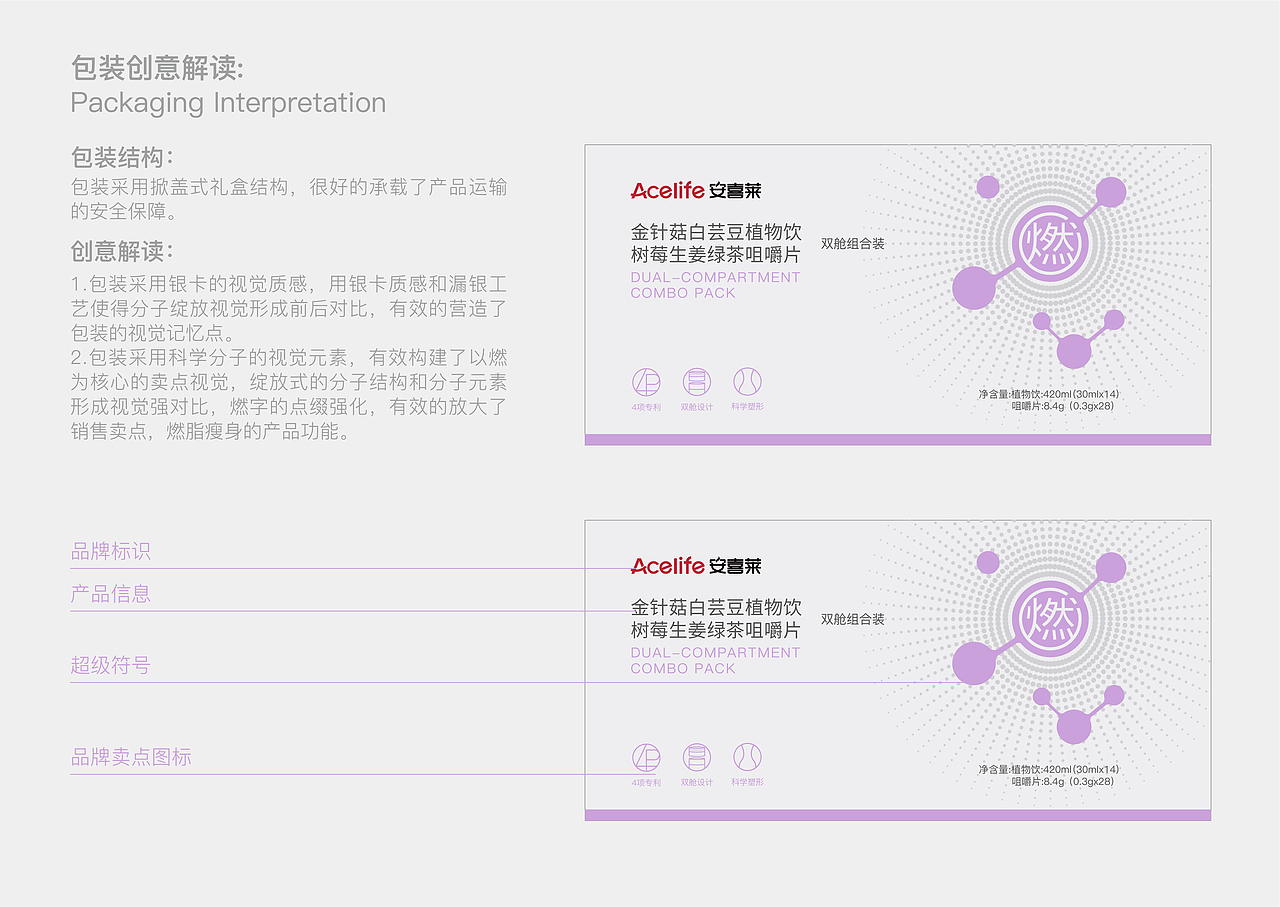The image size is (1280, 907).
Task: Click the 创意解读 section heading
Action: coord(122,250)
